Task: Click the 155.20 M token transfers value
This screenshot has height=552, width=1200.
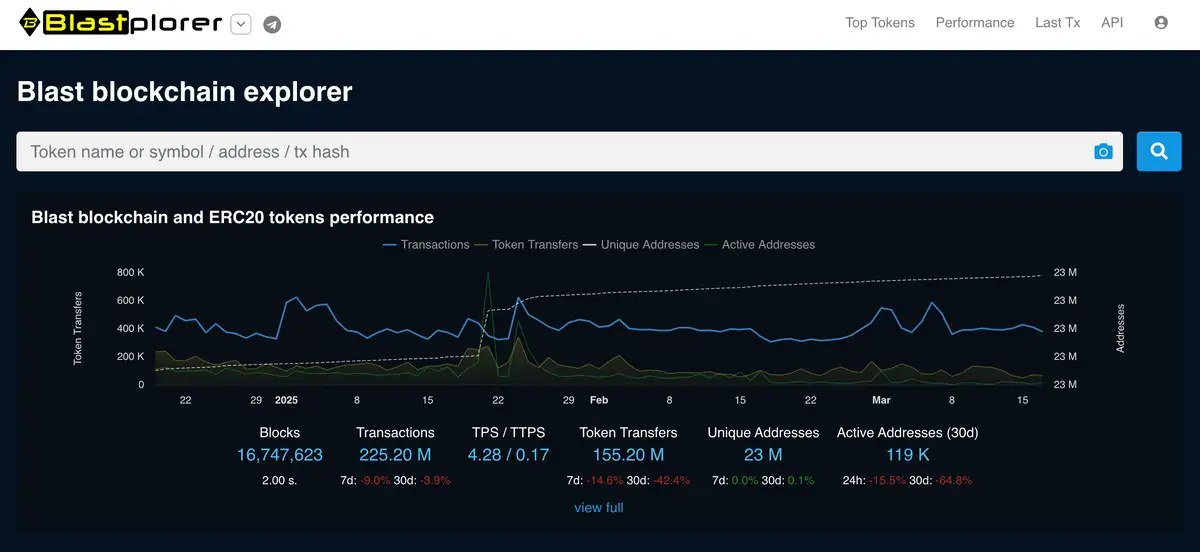Action: point(628,455)
